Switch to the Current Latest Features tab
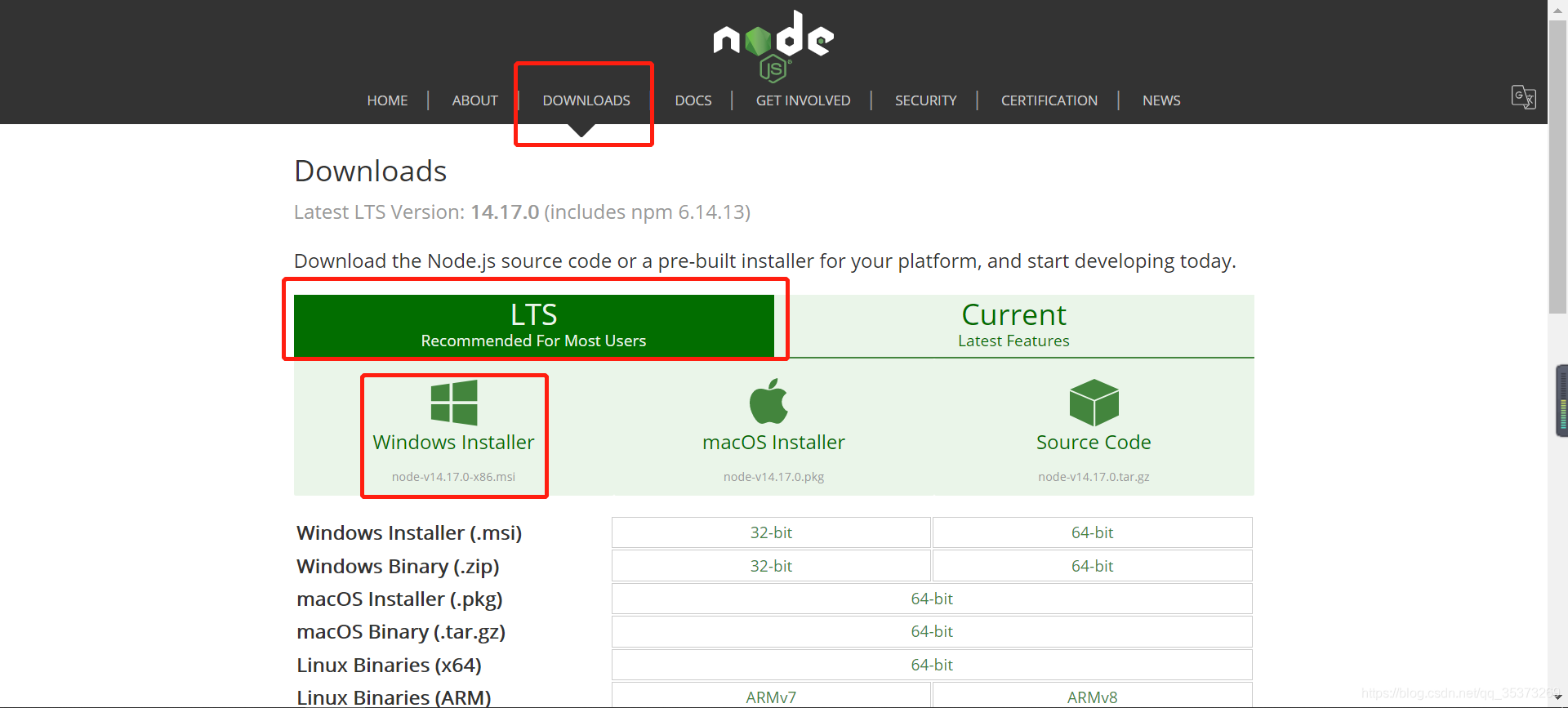Screen dimensions: 1568x708 pos(1013,326)
